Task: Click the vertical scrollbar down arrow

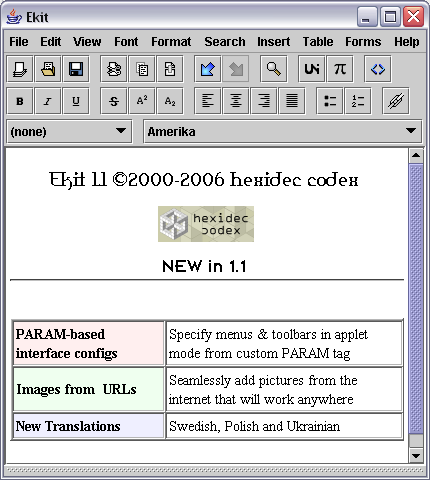Action: pos(416,455)
